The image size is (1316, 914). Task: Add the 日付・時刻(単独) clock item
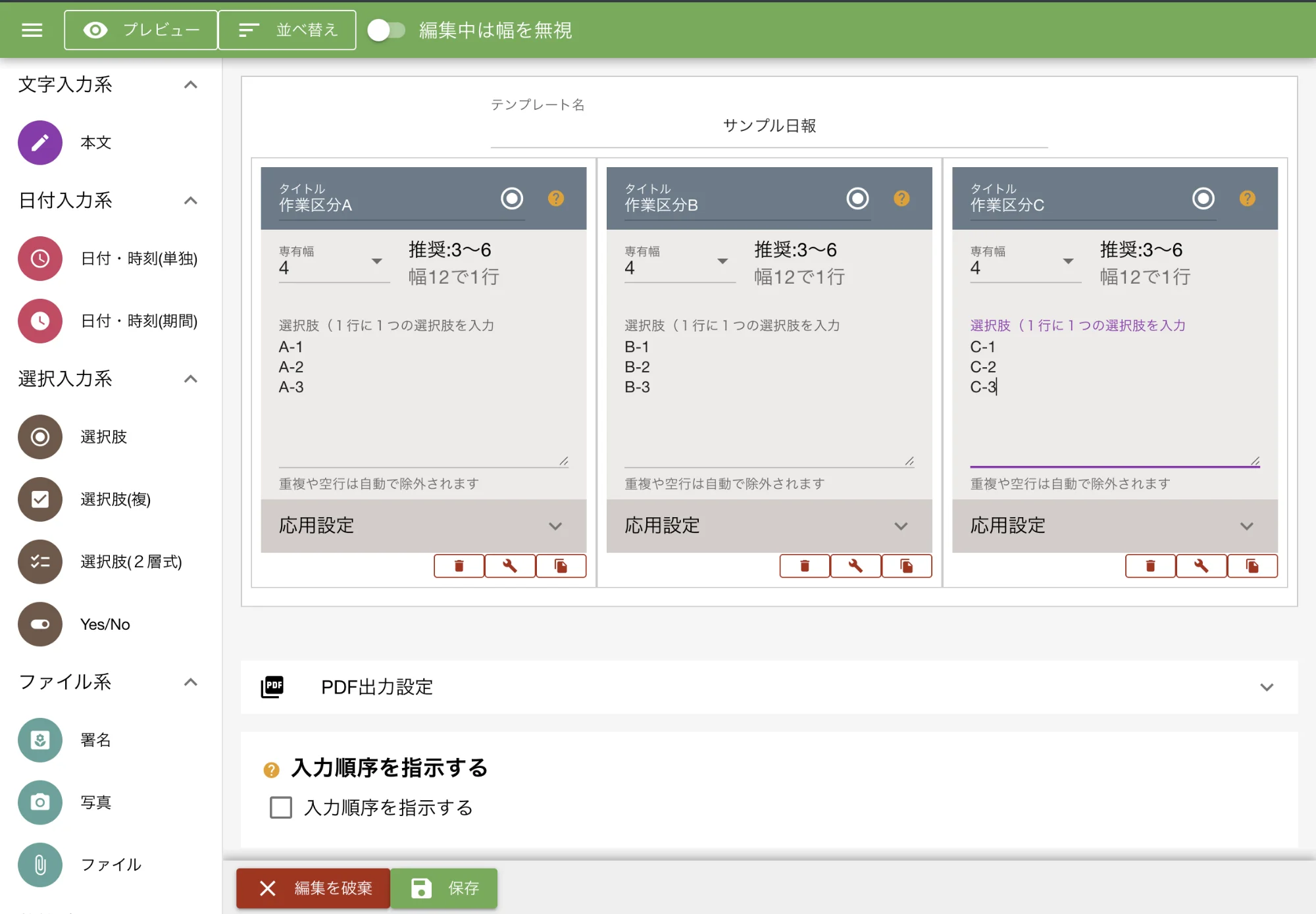40,259
